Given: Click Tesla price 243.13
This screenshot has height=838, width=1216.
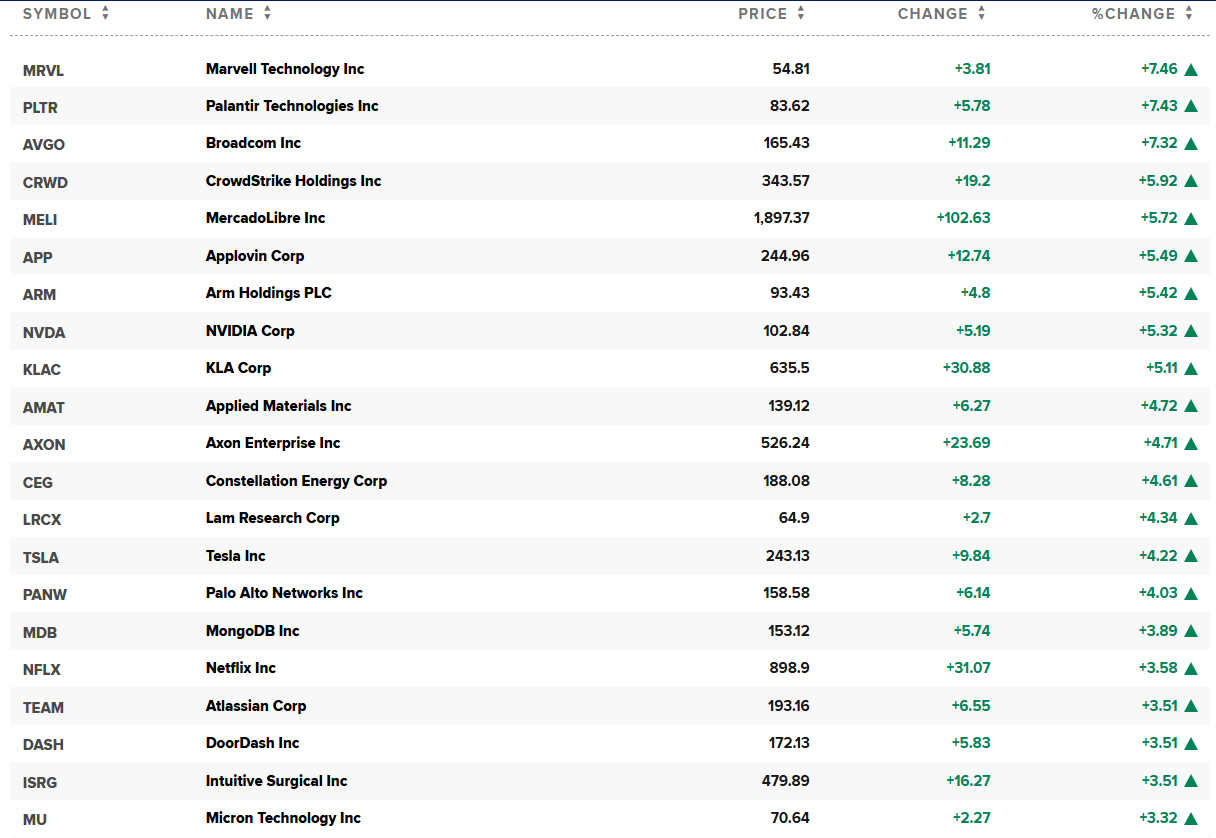Looking at the screenshot, I should point(788,556).
